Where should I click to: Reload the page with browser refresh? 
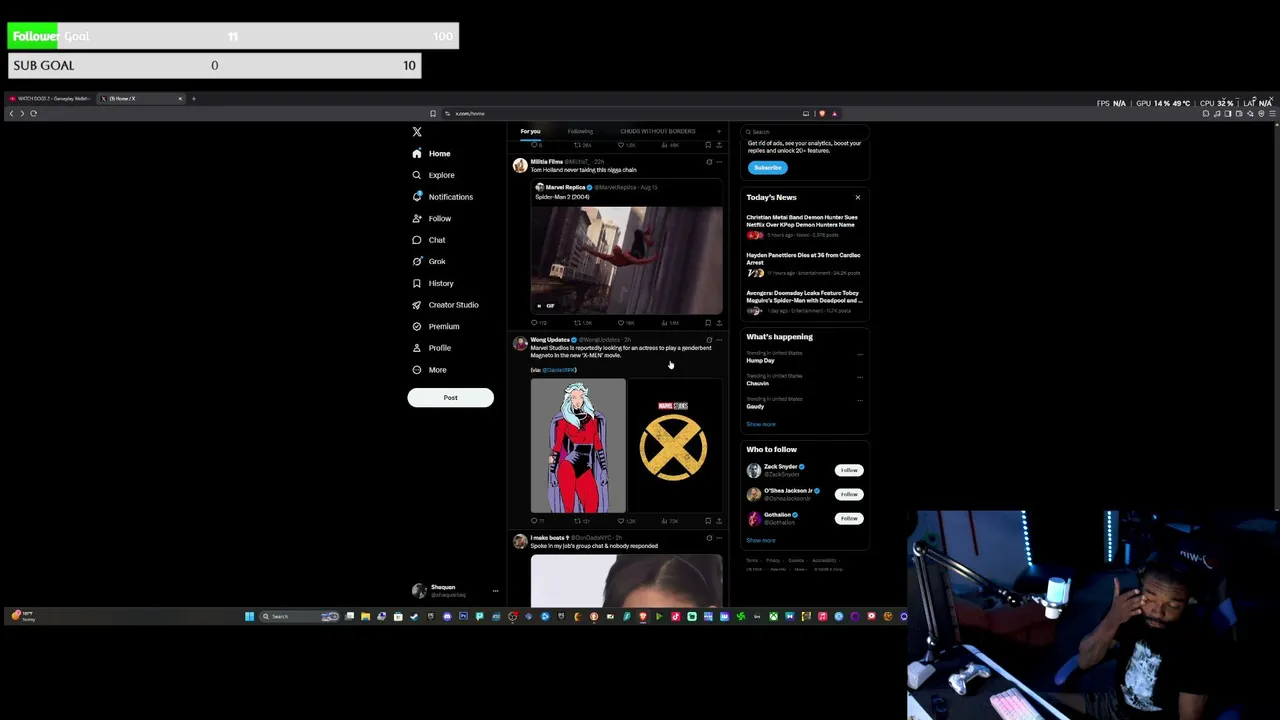point(33,113)
